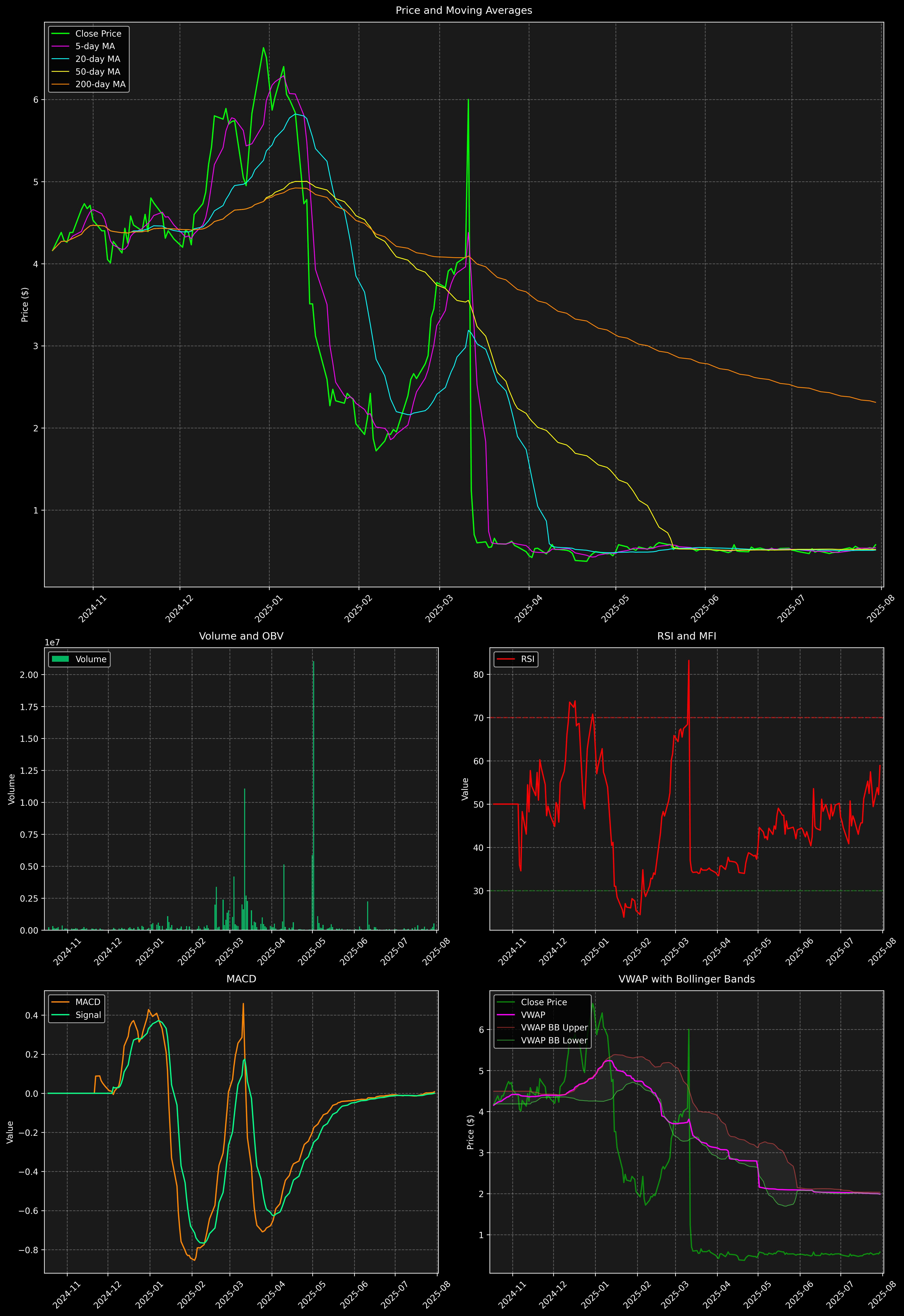Click the "Value" y-axis label of the MACD chart

pos(10,1132)
